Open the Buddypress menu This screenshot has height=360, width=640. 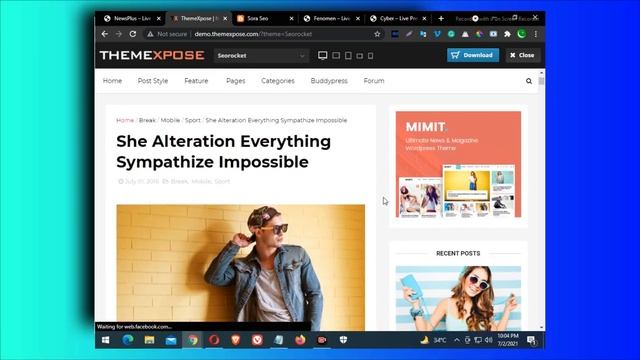(x=329, y=81)
